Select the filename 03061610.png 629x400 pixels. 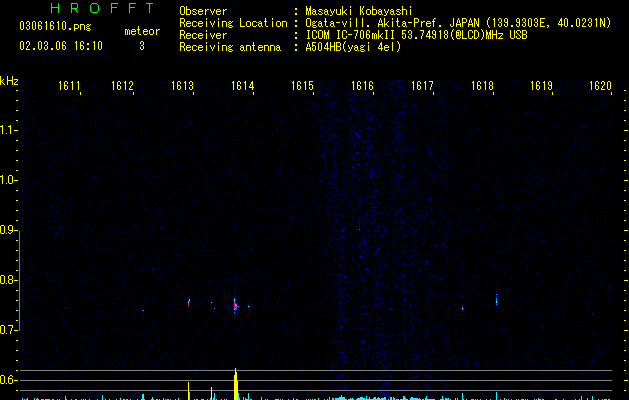tap(55, 26)
